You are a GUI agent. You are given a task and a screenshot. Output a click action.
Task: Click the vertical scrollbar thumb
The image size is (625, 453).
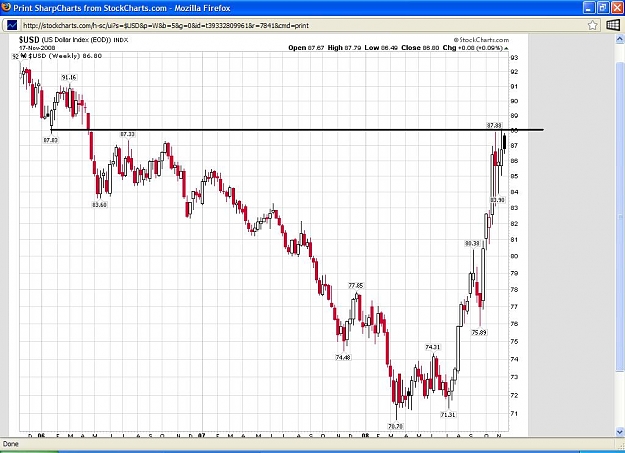pos(620,217)
